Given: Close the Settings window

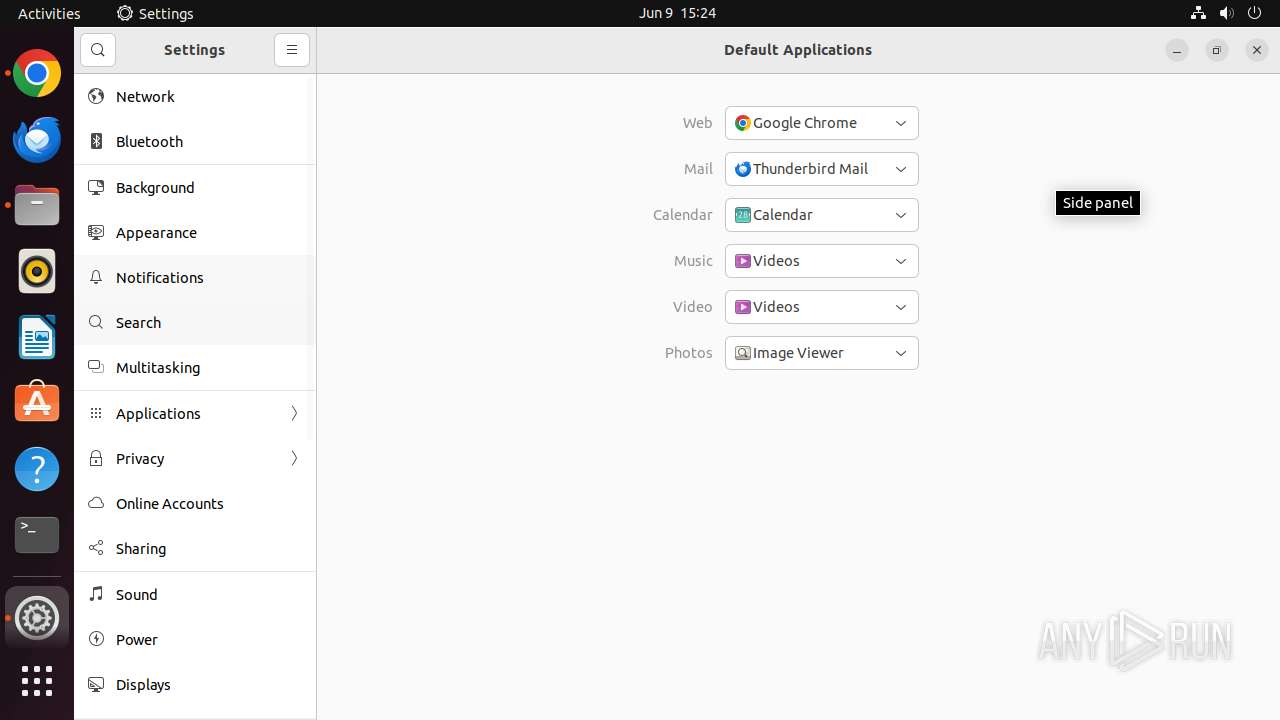Looking at the screenshot, I should tap(1257, 50).
